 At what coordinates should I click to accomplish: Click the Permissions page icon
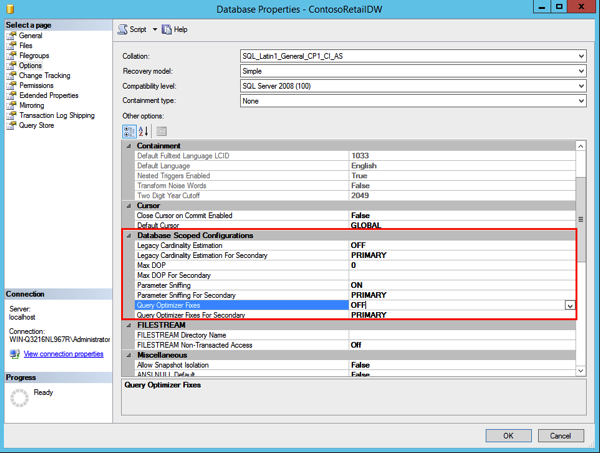point(11,85)
